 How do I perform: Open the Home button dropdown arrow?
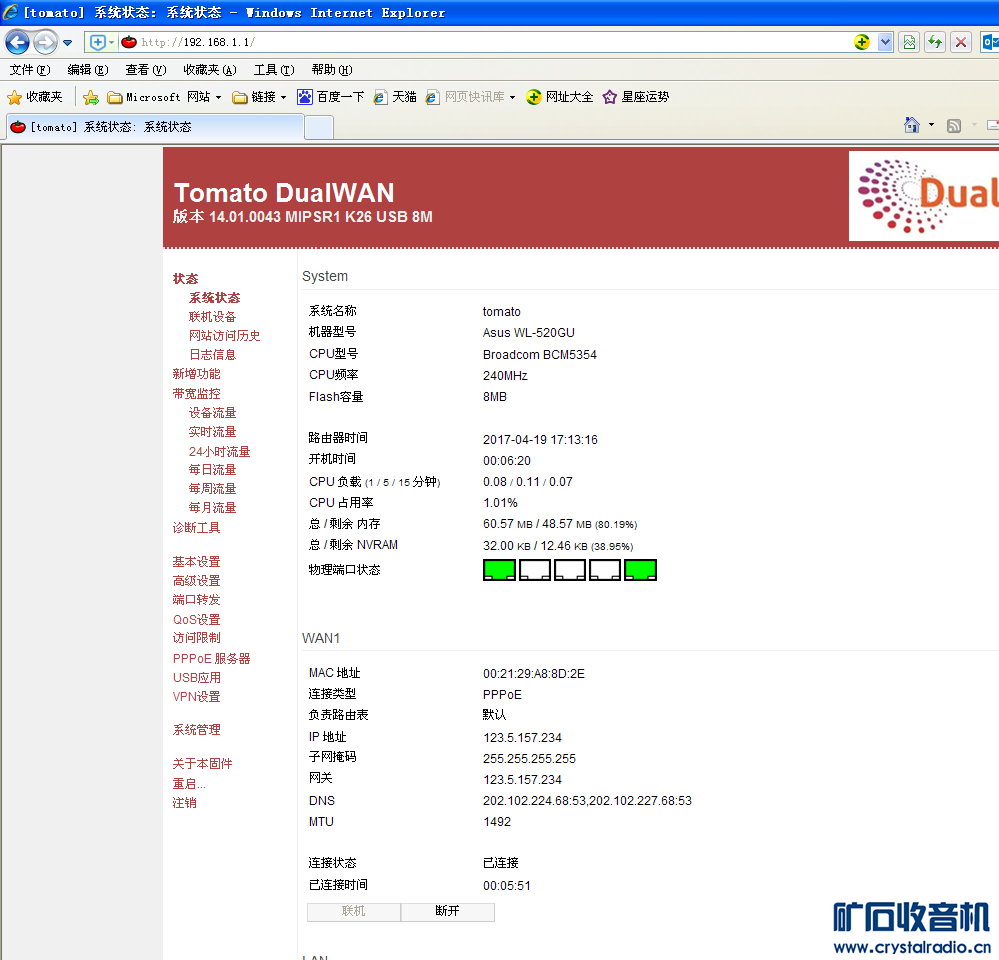pos(931,125)
